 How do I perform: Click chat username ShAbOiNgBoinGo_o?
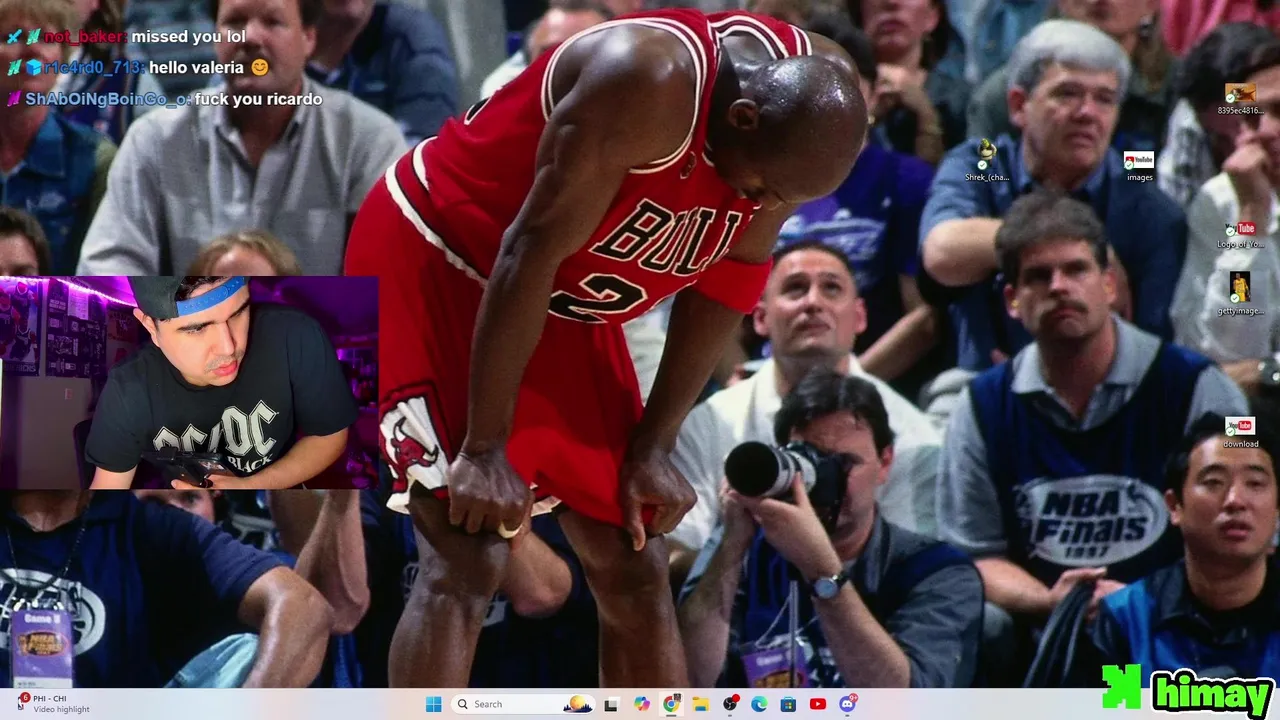point(107,99)
